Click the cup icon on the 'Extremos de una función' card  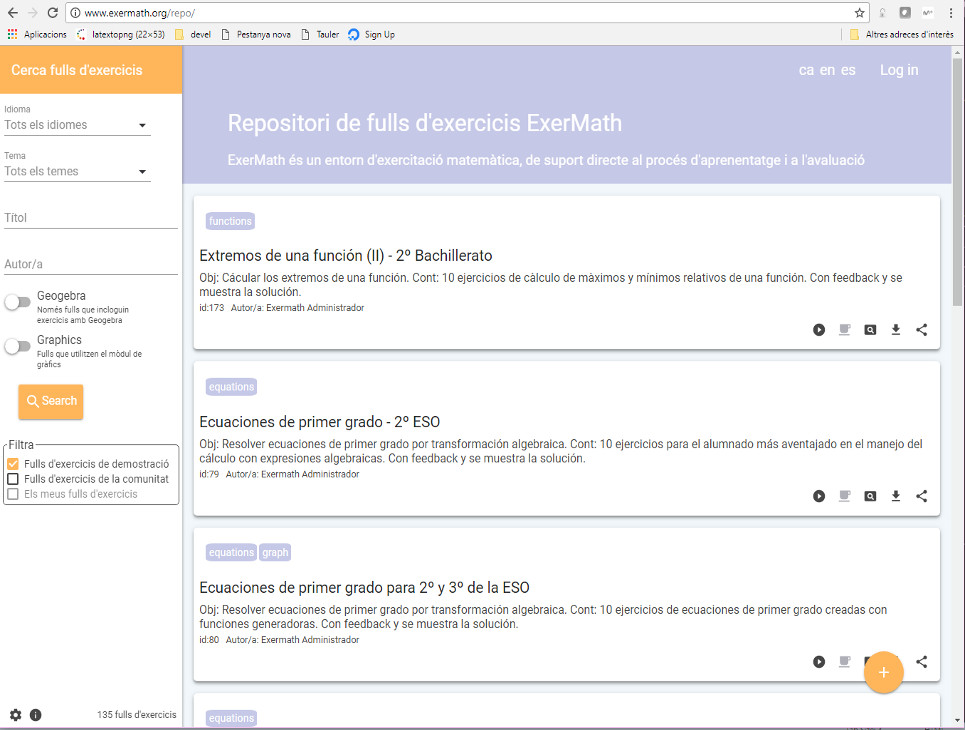(844, 330)
